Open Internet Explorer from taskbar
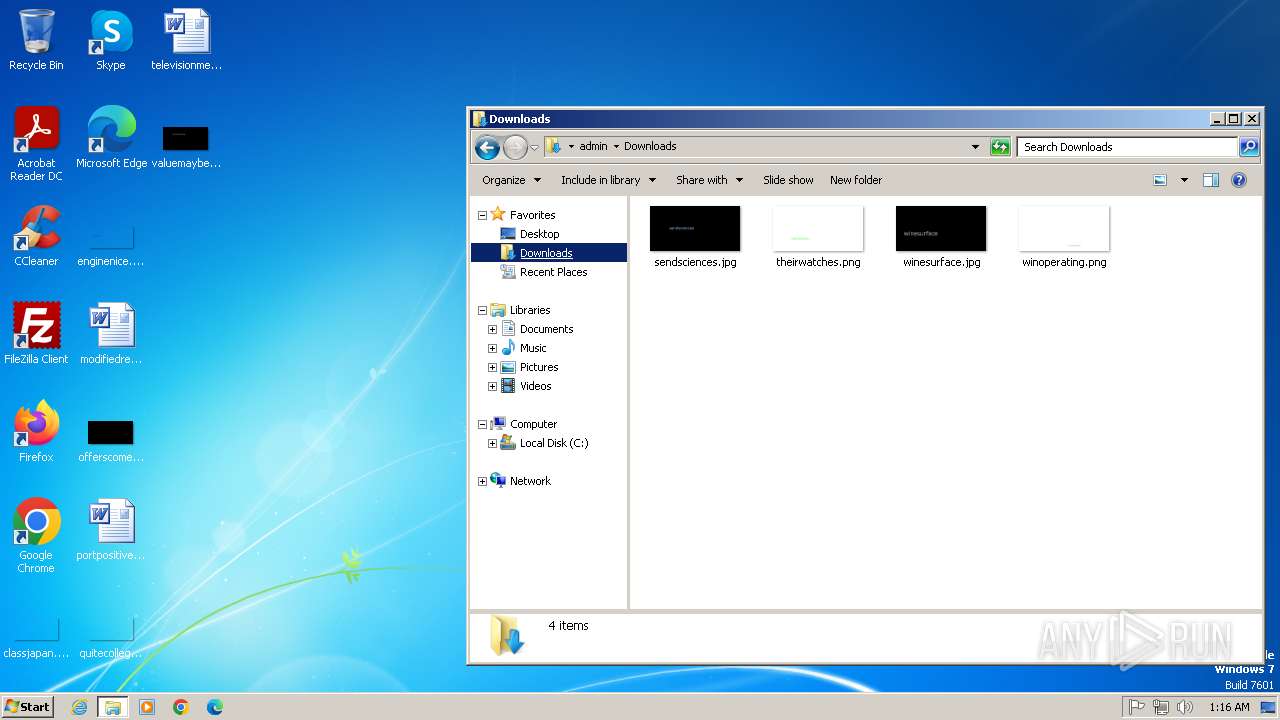 pos(79,707)
